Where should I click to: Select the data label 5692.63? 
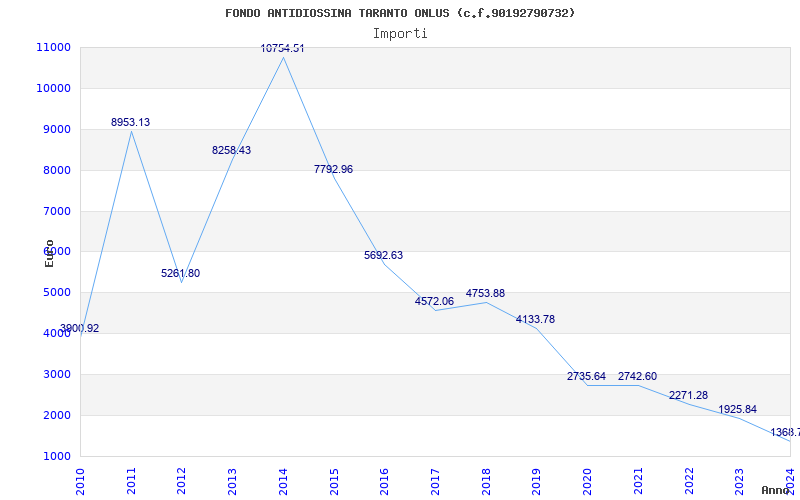coord(383,255)
